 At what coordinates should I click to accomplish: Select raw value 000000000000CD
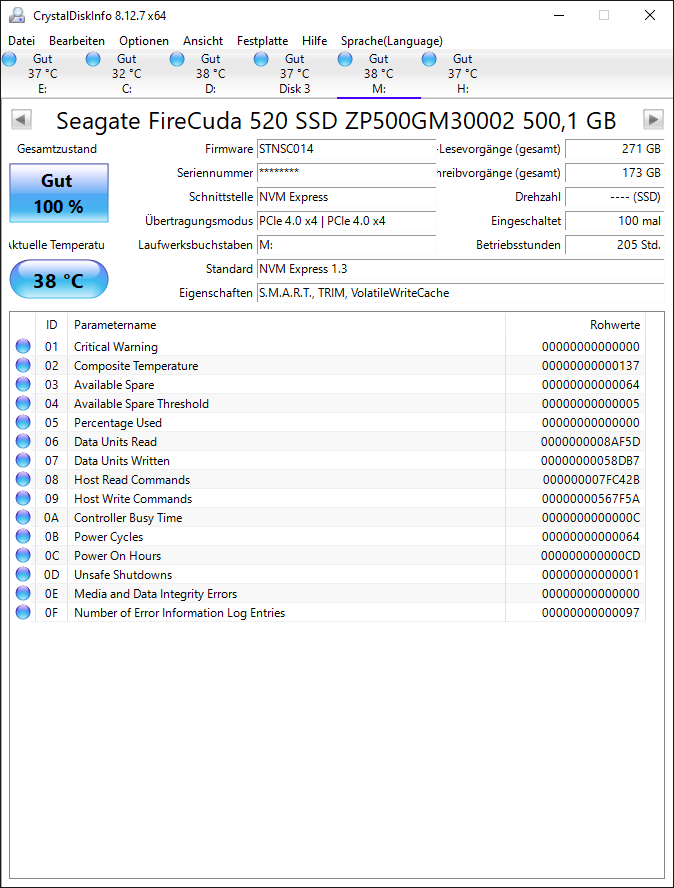(590, 556)
